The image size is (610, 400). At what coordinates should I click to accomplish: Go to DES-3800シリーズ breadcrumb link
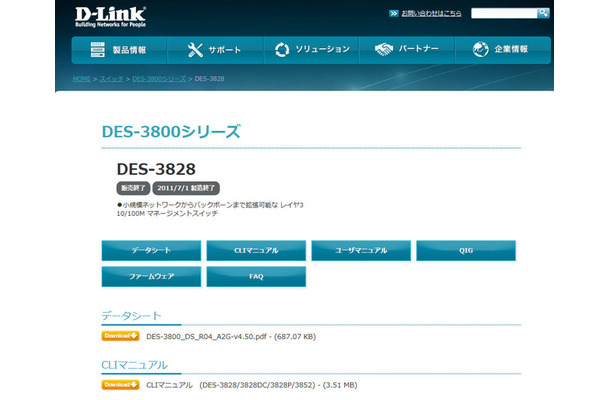pos(159,79)
